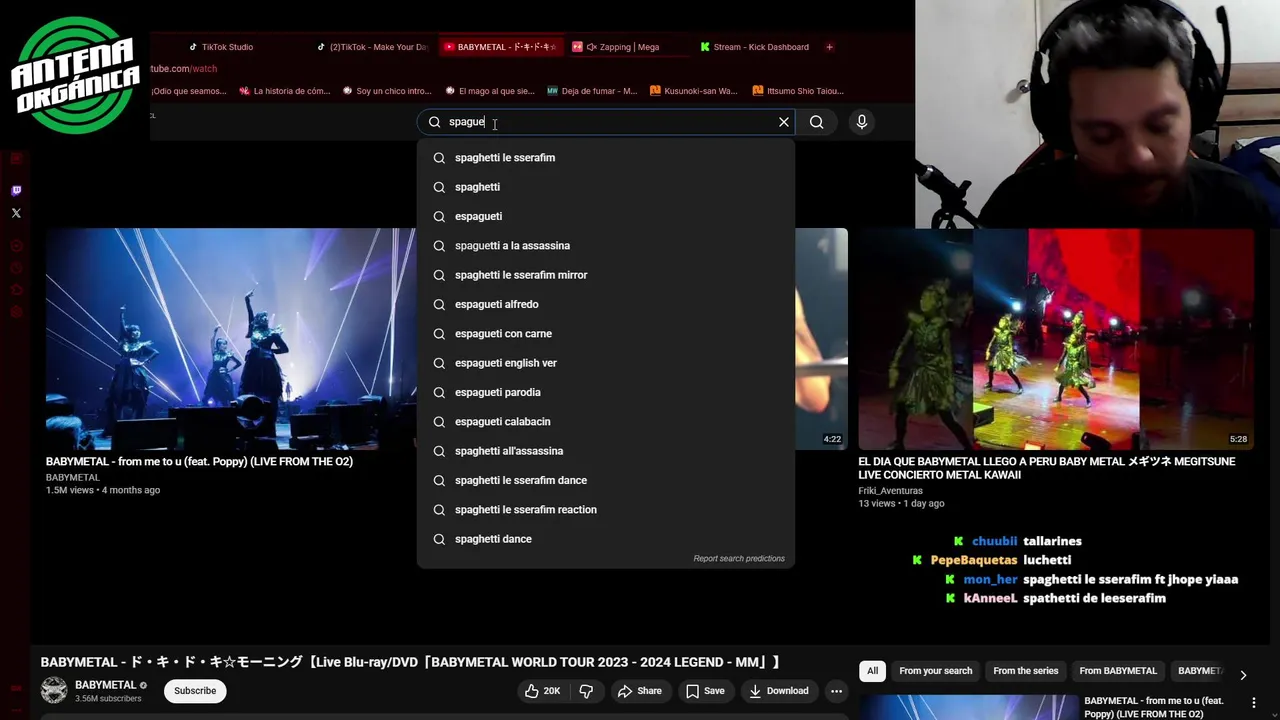1280x720 pixels.
Task: Click in the search field containing 'spague'
Action: click(605, 122)
